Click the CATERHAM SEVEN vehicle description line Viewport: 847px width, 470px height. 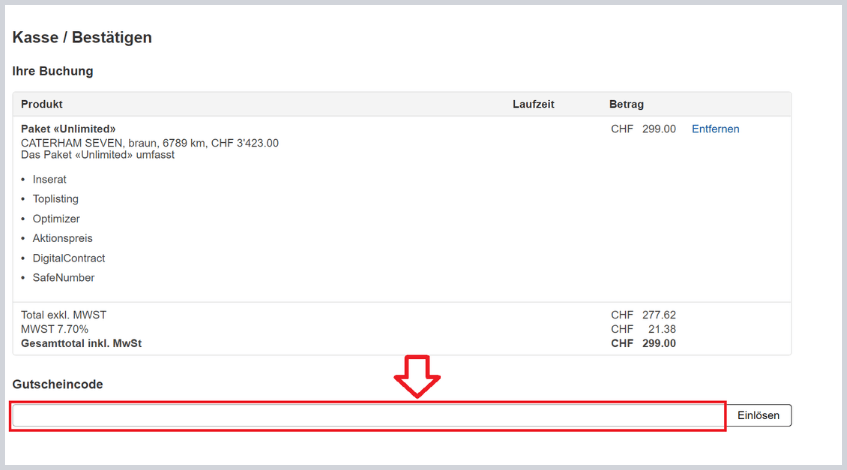tap(149, 143)
